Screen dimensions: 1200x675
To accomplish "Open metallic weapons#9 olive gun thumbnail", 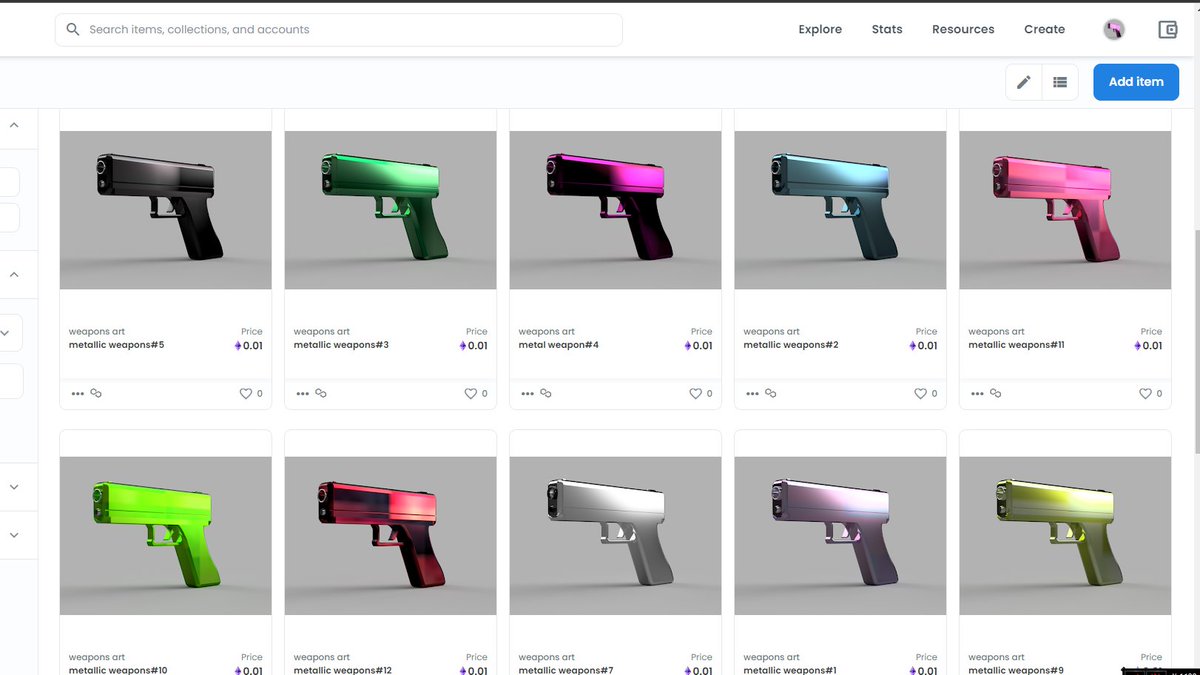I will 1066,536.
